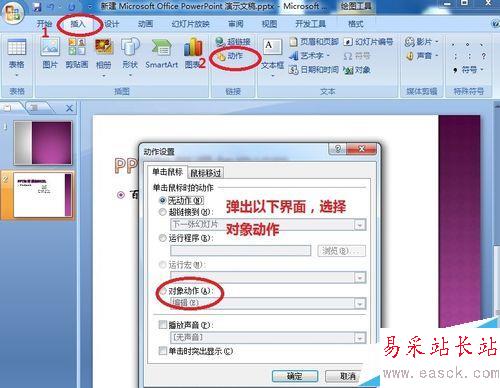Image resolution: width=500 pixels, height=388 pixels.
Task: Insert a symbol using Ω 符号
Action: tap(357, 56)
